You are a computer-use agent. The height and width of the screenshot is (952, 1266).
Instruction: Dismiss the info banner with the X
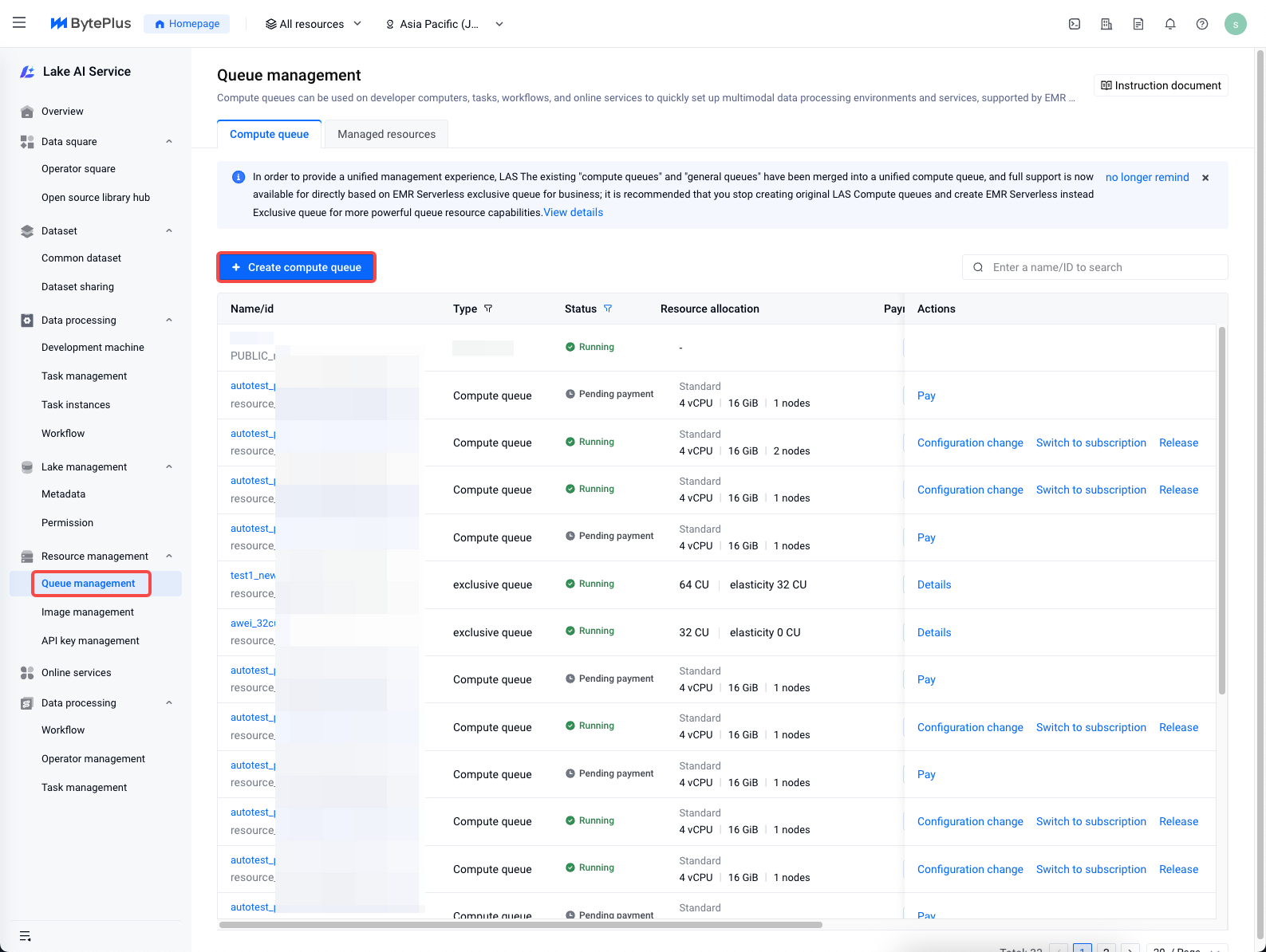(1205, 178)
